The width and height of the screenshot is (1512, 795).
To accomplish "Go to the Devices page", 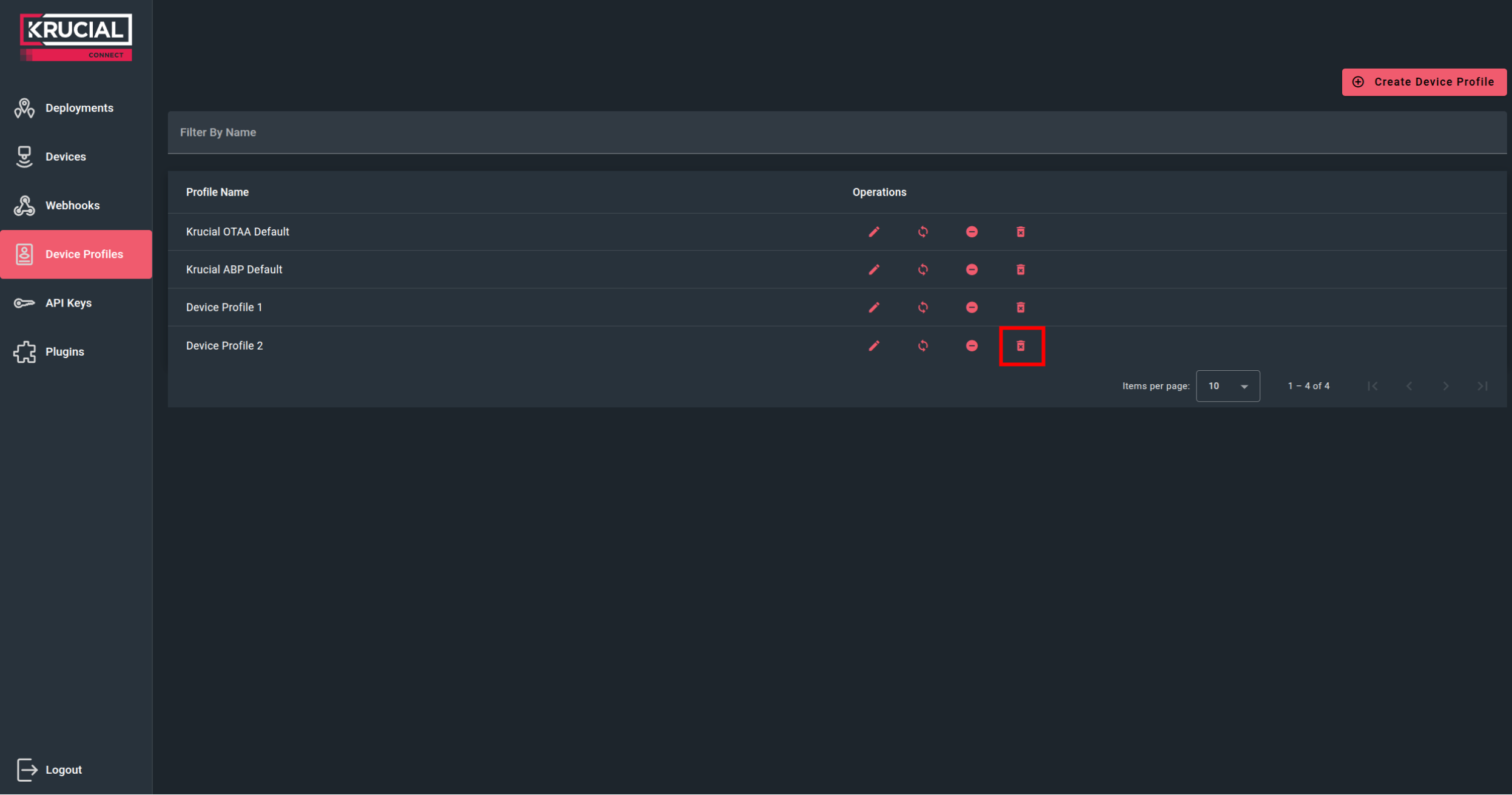I will click(x=66, y=157).
